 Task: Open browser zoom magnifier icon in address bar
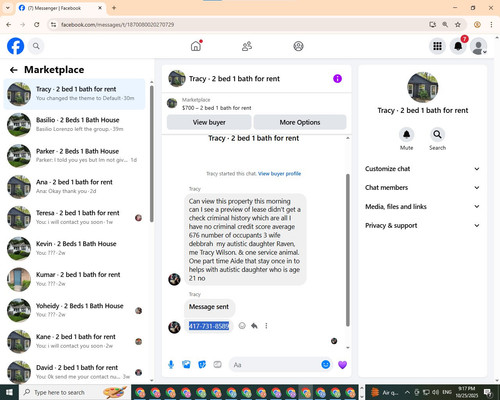445,25
